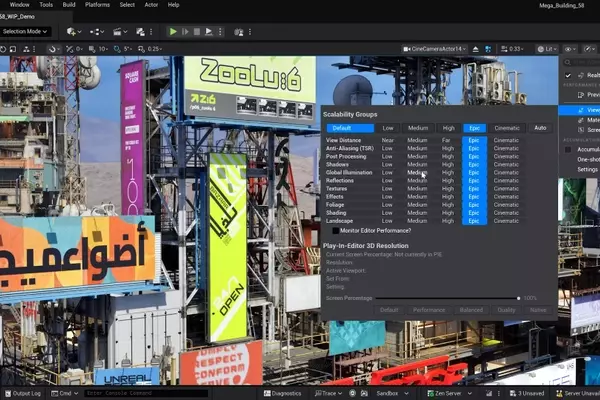Viewport: 600px width, 400px height.
Task: Toggle grid position snapping icon
Action: [92, 49]
